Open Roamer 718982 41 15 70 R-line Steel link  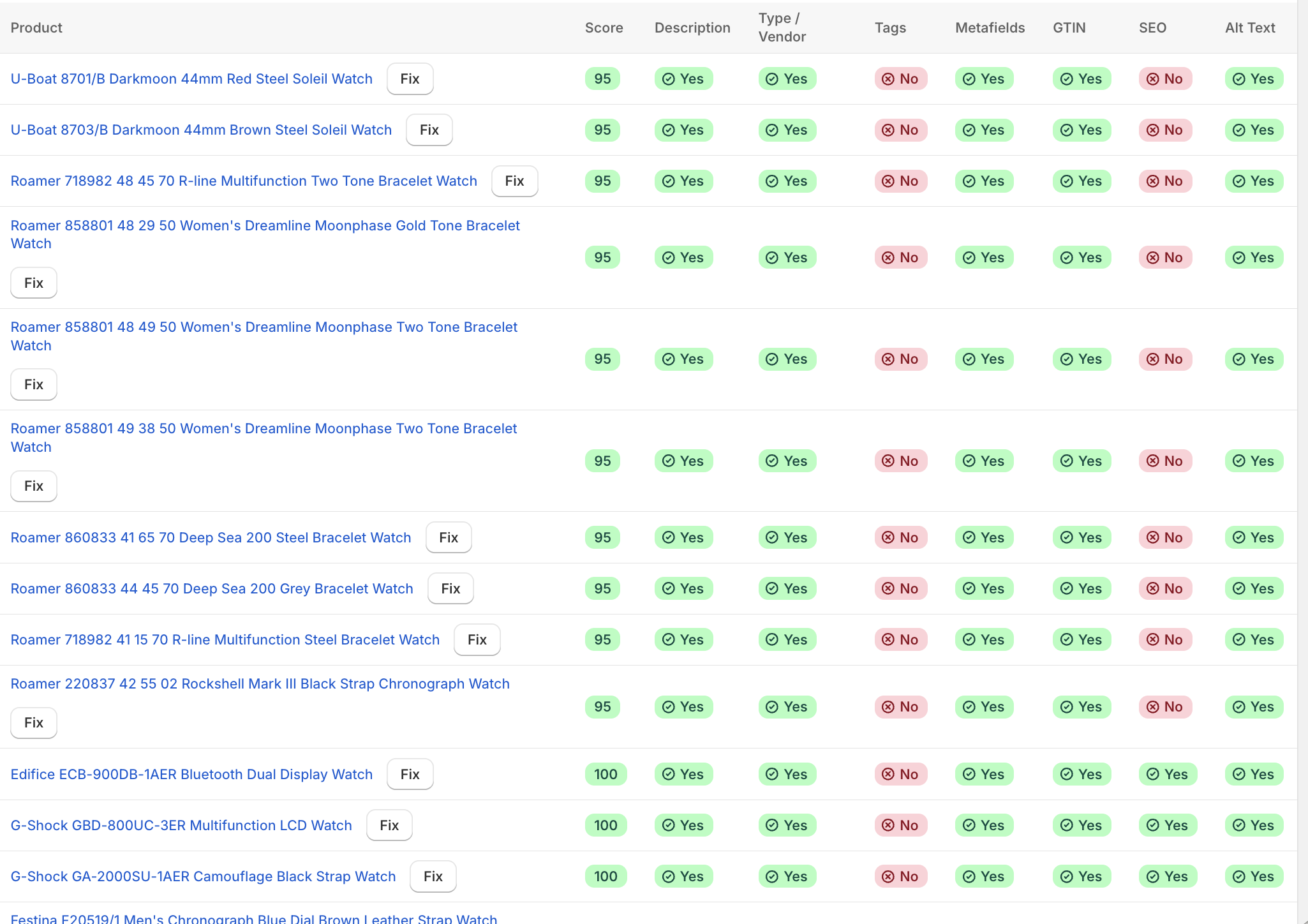(225, 639)
